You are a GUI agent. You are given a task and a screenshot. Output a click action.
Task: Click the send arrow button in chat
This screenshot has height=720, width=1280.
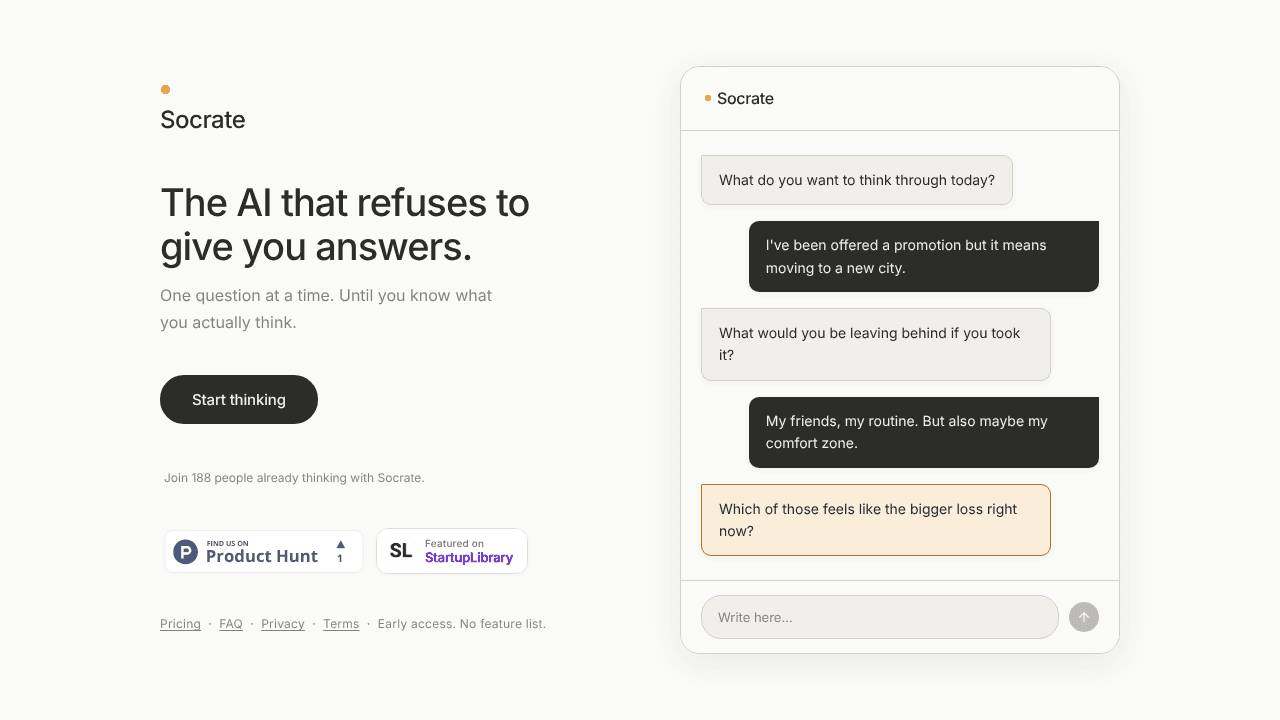(1084, 617)
